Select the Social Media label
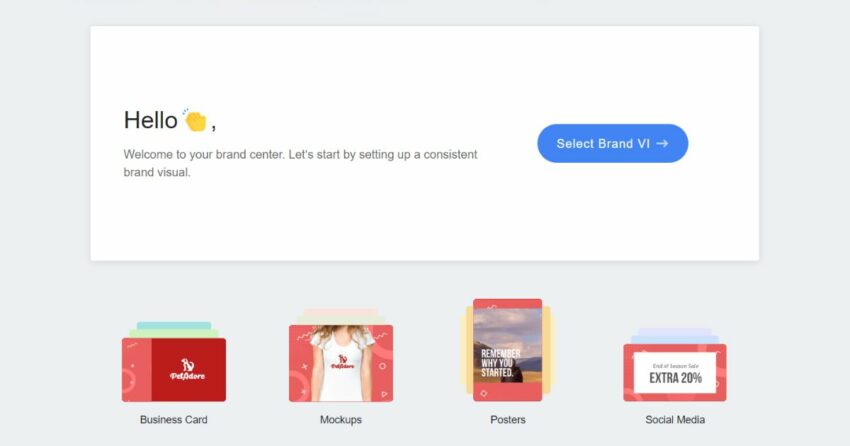This screenshot has width=850, height=446. pos(675,419)
